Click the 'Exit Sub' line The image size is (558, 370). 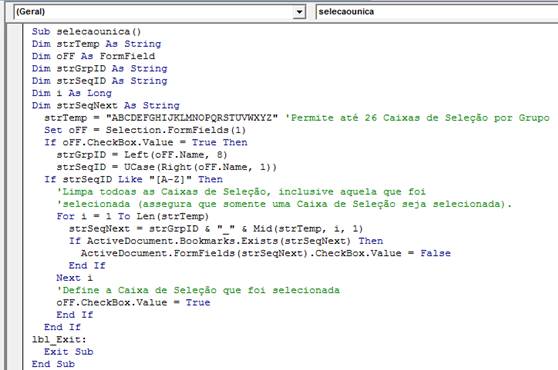[69, 352]
